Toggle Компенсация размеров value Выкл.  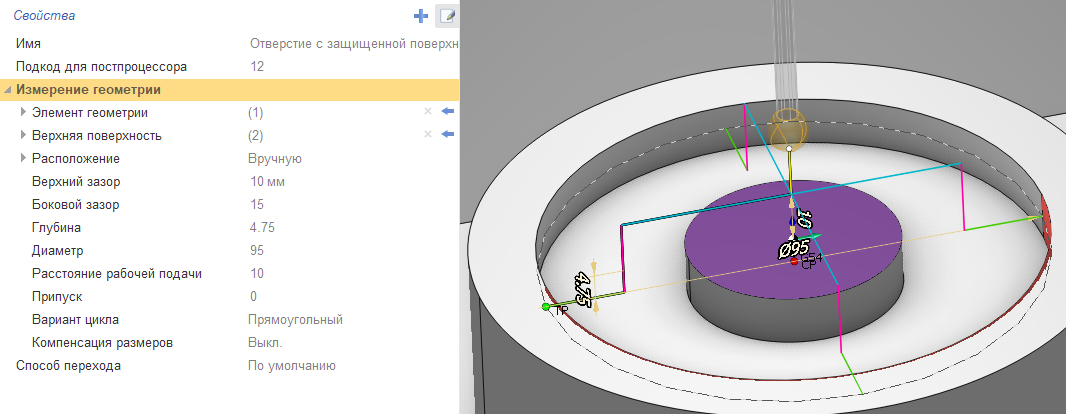[x=264, y=343]
